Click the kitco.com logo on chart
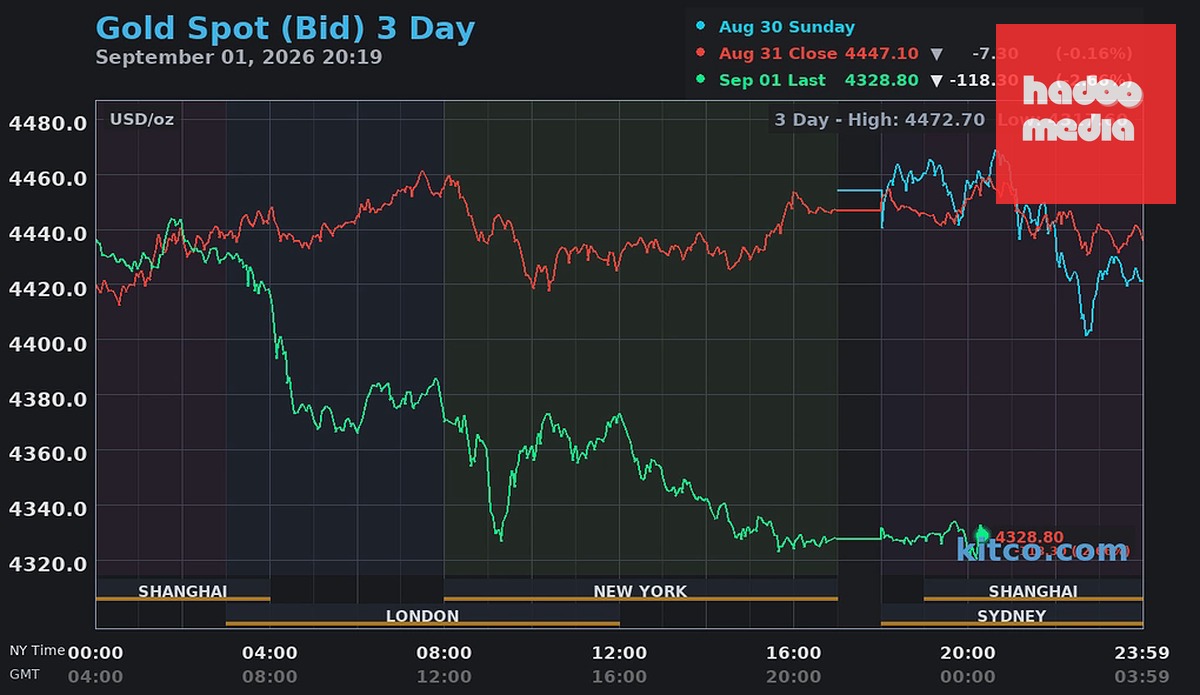The width and height of the screenshot is (1200, 695). pyautogui.click(x=1043, y=549)
